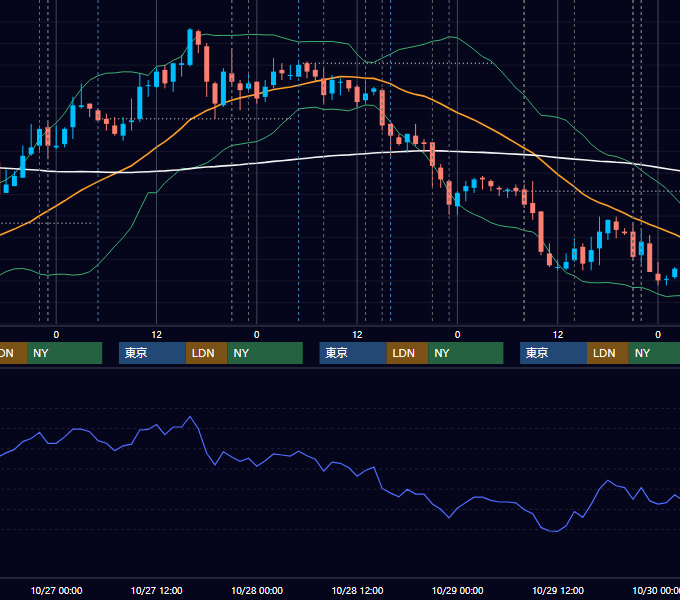Click the '10/29 12:00' date label

[558, 590]
